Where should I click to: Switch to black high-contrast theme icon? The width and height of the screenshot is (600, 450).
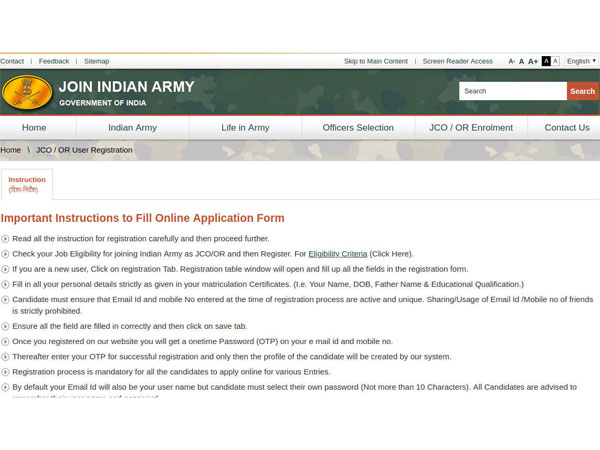pyautogui.click(x=546, y=61)
